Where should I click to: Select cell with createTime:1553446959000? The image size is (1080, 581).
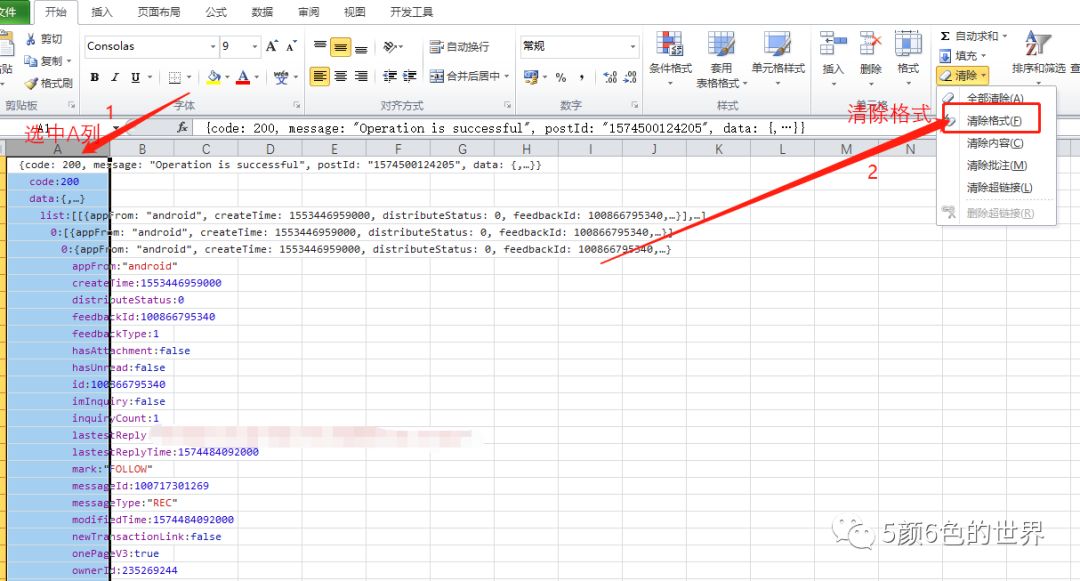(x=59, y=283)
